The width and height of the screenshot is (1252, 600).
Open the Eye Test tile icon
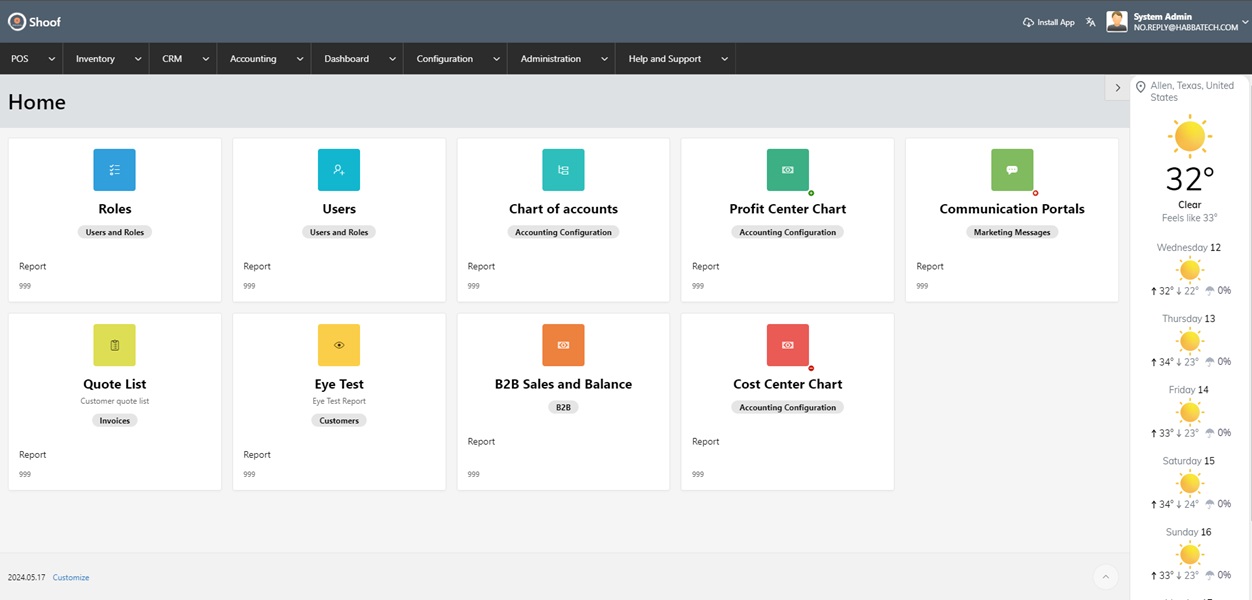click(x=339, y=345)
